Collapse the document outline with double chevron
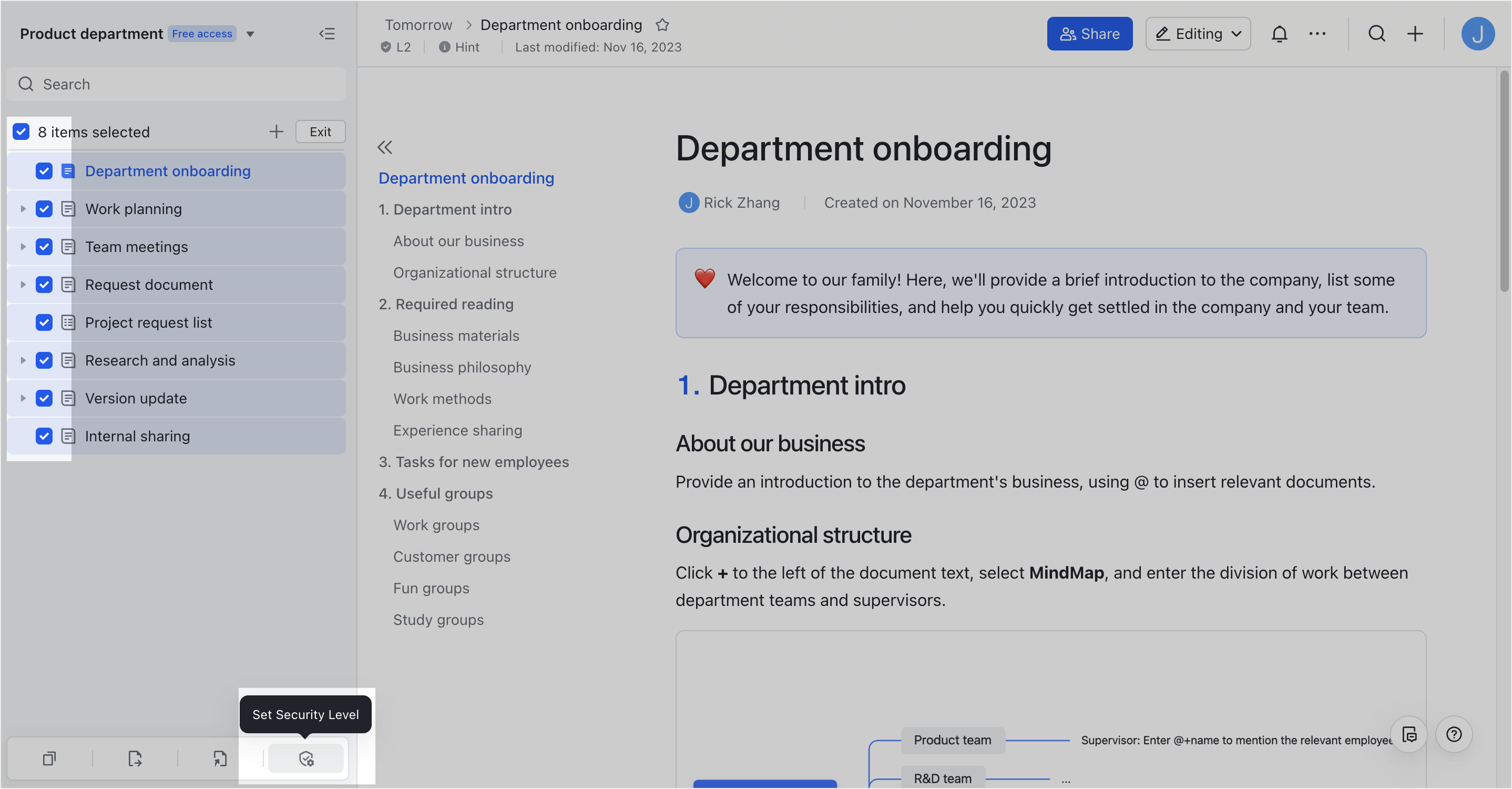Image resolution: width=1512 pixels, height=789 pixels. [x=385, y=147]
